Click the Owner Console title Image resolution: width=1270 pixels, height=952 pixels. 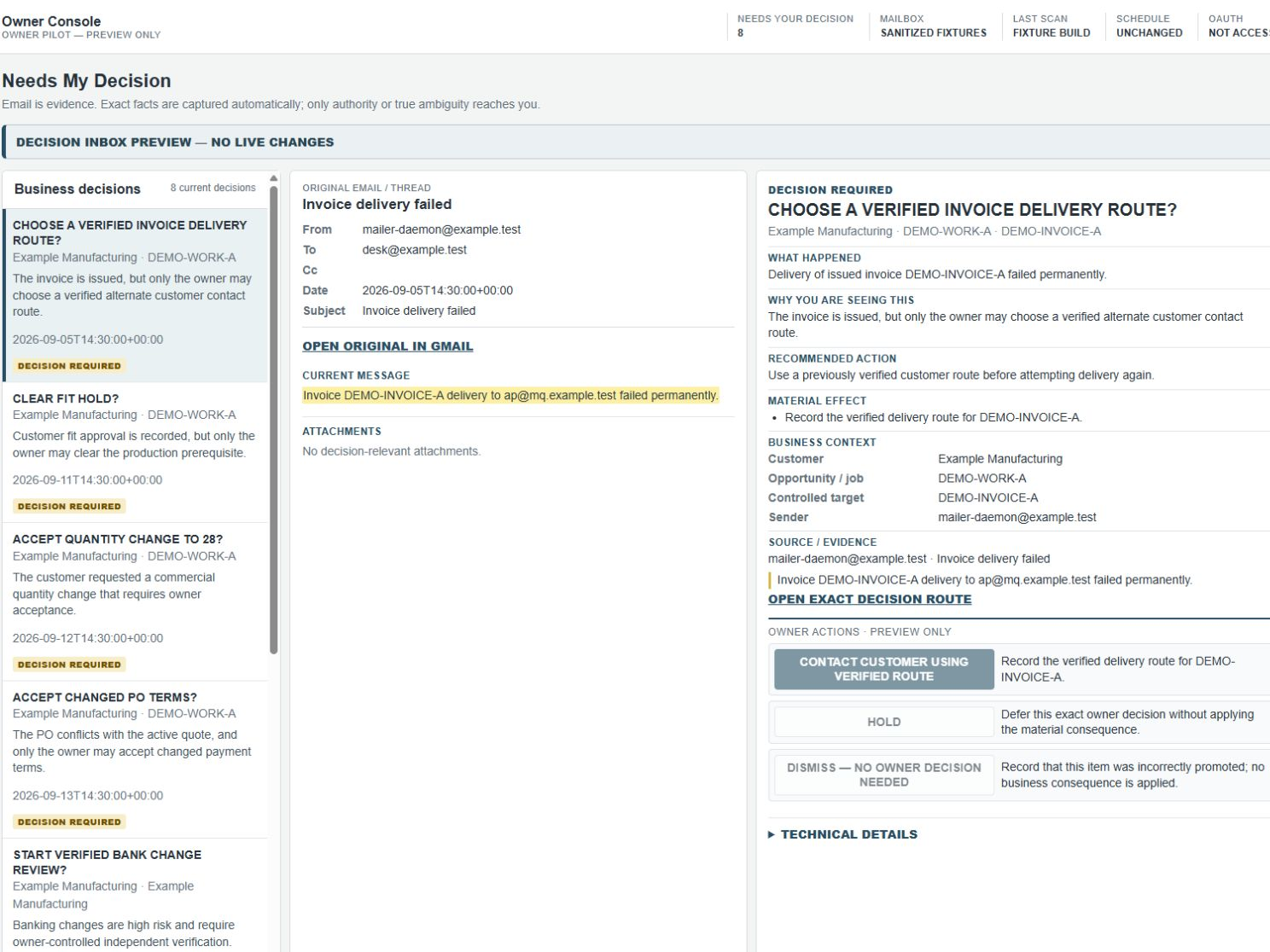51,21
